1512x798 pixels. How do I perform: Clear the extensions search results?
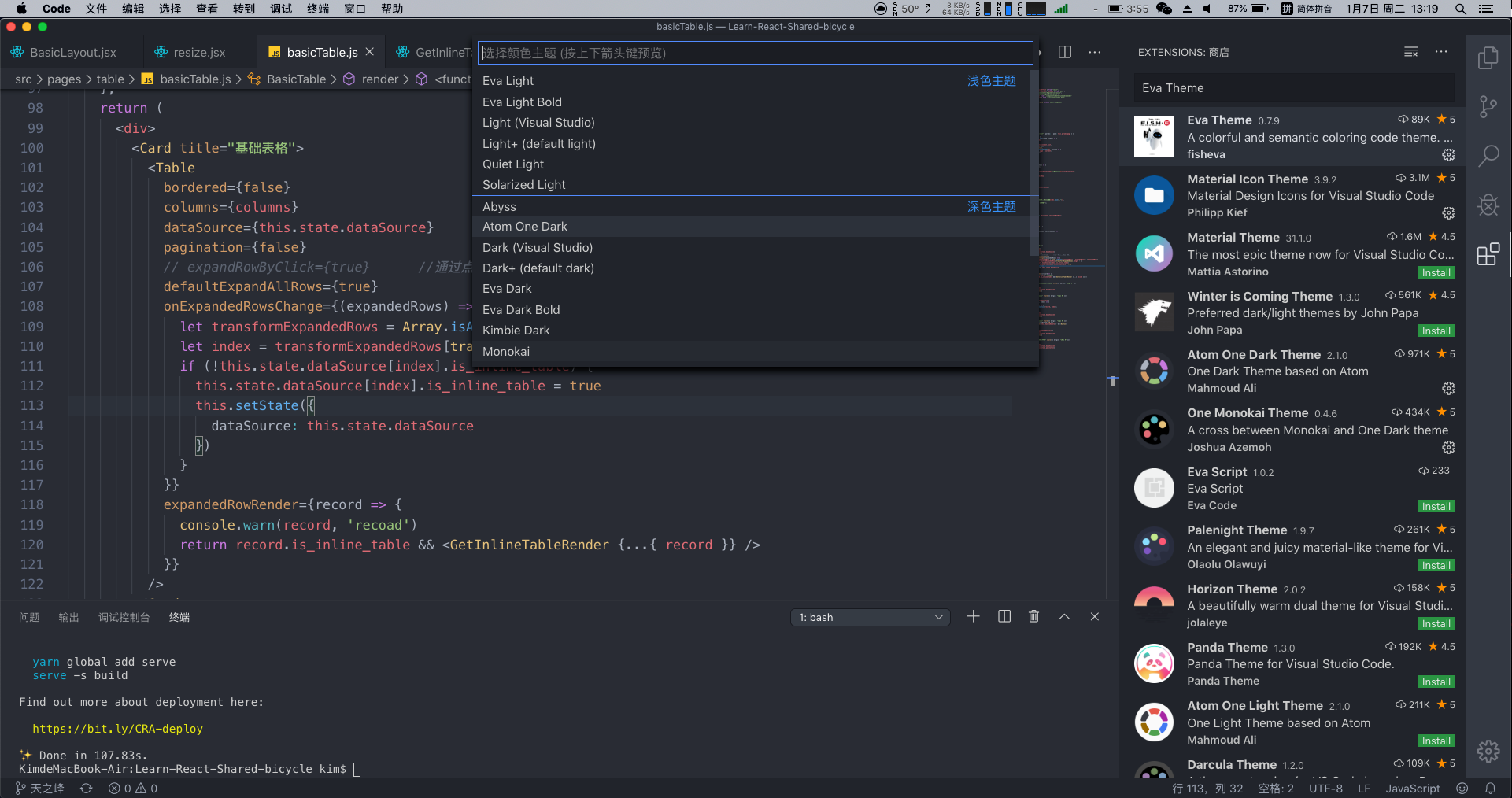tap(1410, 52)
